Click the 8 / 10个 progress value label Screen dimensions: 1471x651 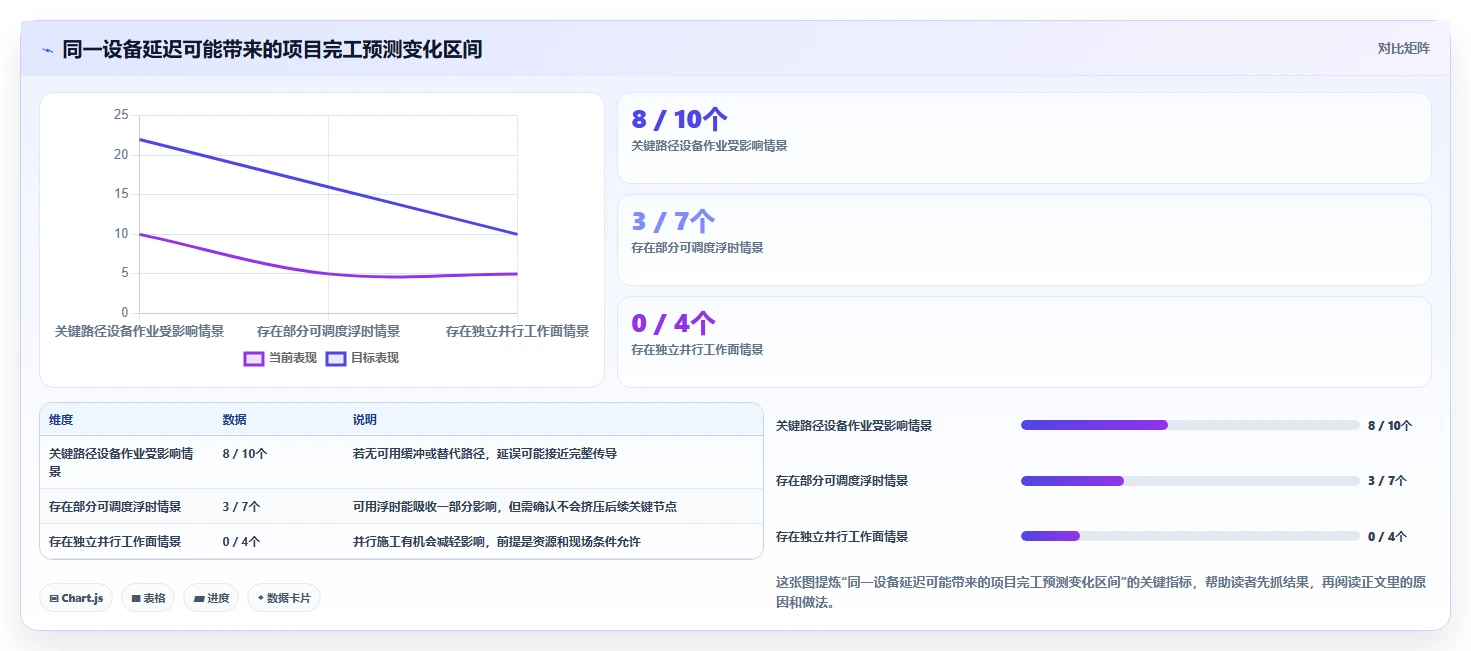click(1390, 426)
